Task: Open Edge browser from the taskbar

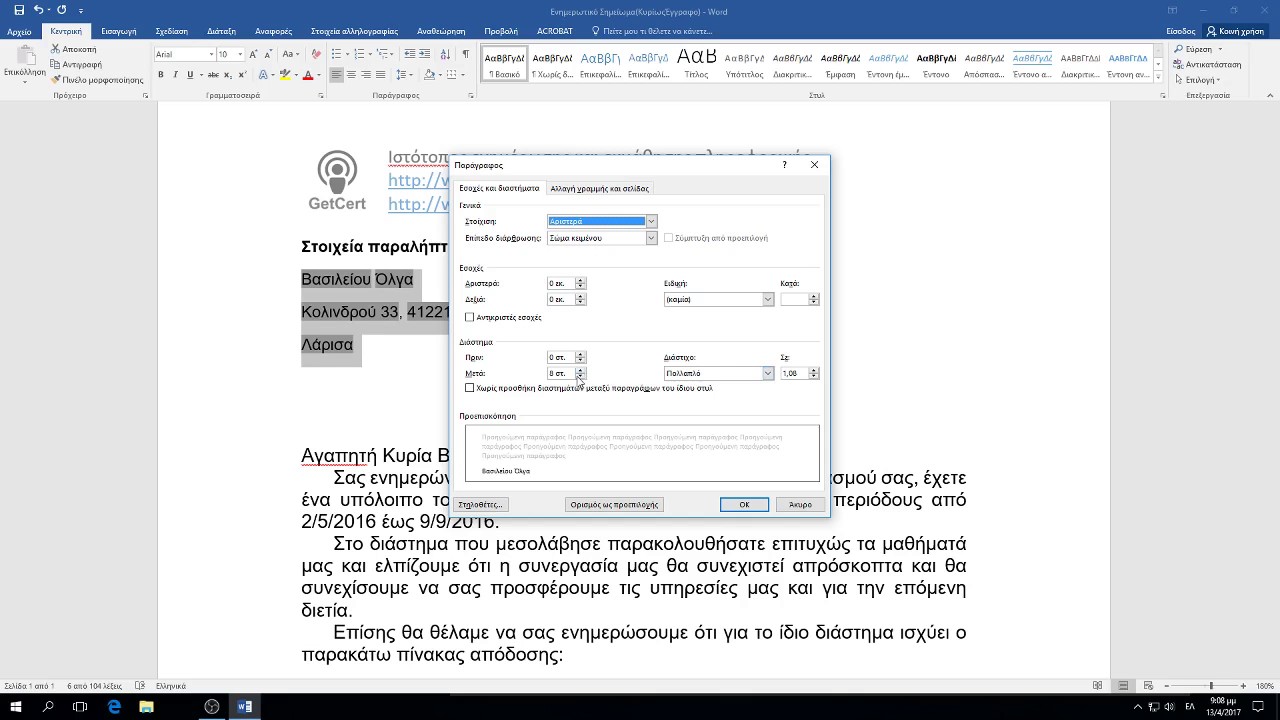Action: [114, 707]
